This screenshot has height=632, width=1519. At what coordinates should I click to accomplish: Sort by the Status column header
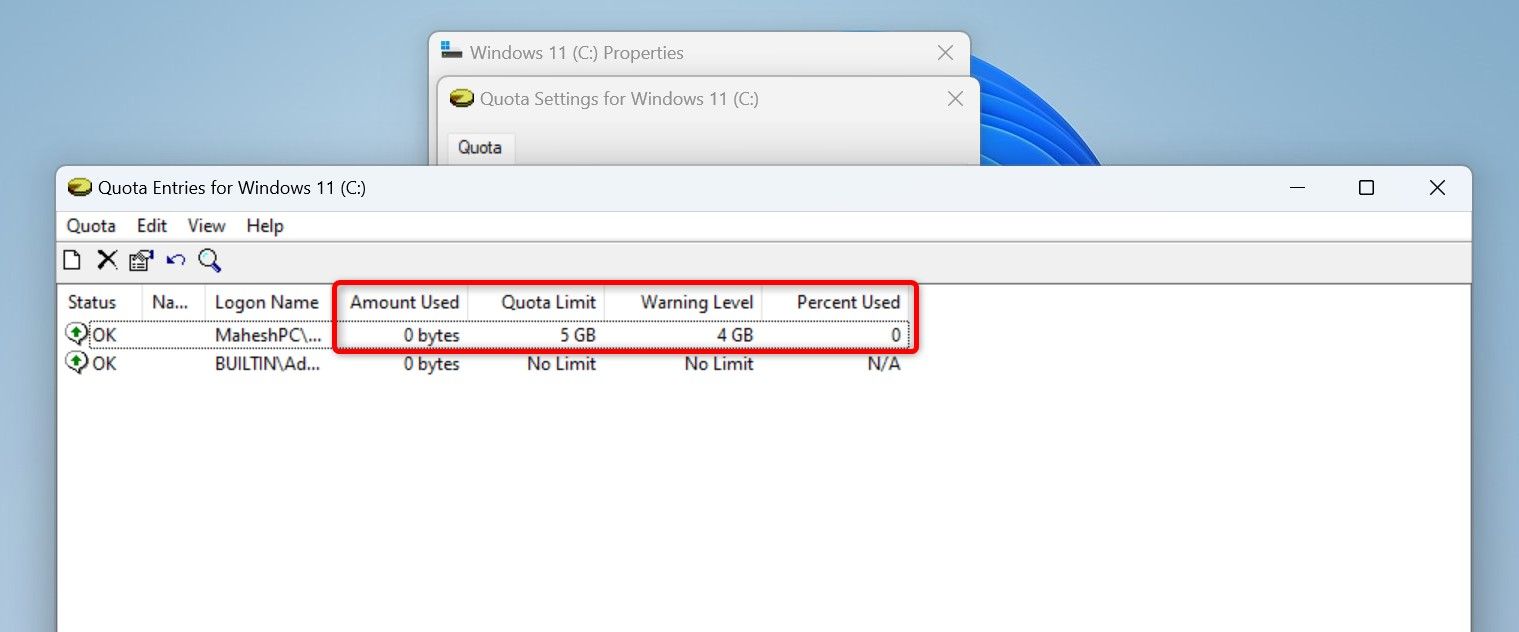point(100,302)
